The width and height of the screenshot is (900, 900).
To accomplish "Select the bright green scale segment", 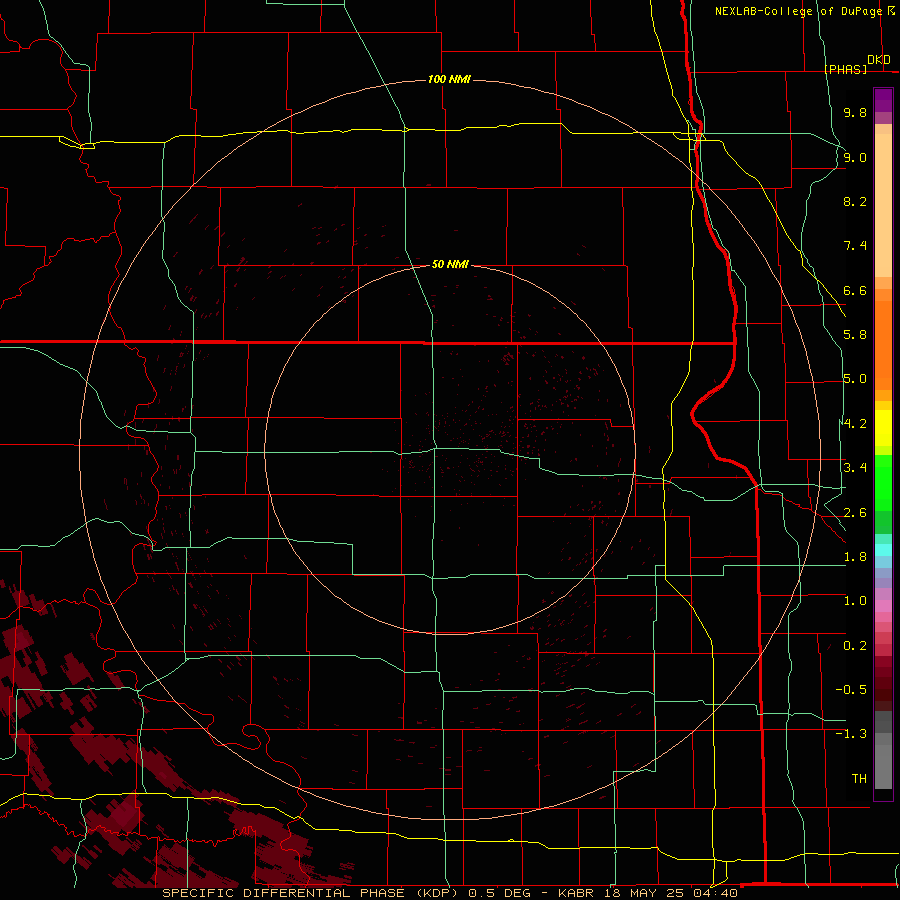I will click(883, 483).
